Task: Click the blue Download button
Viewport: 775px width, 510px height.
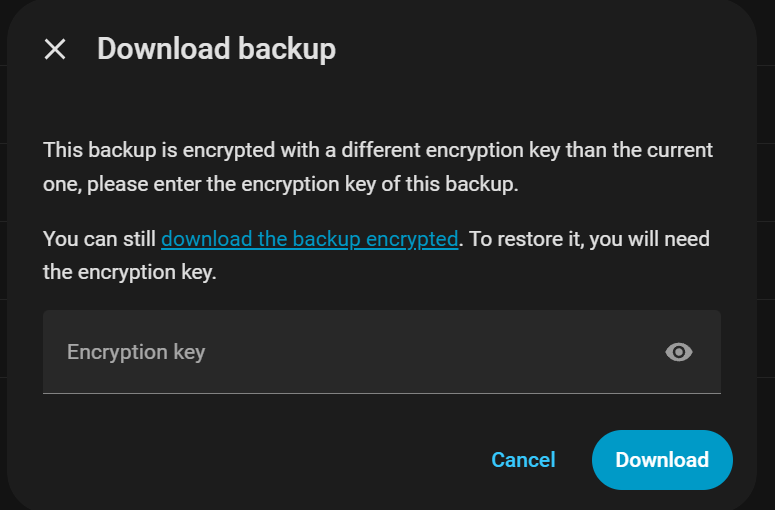Action: [x=662, y=460]
